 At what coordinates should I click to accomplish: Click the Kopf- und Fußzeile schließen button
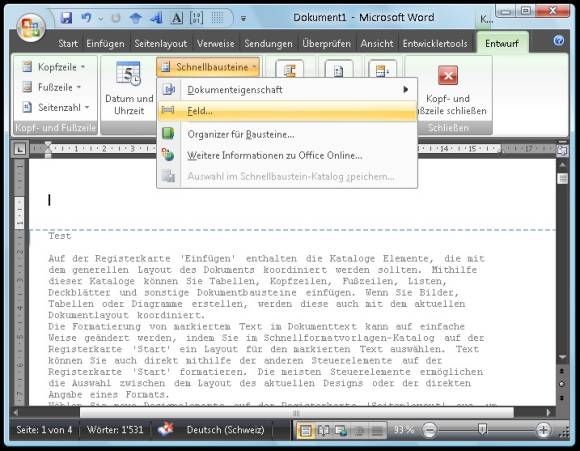click(448, 90)
